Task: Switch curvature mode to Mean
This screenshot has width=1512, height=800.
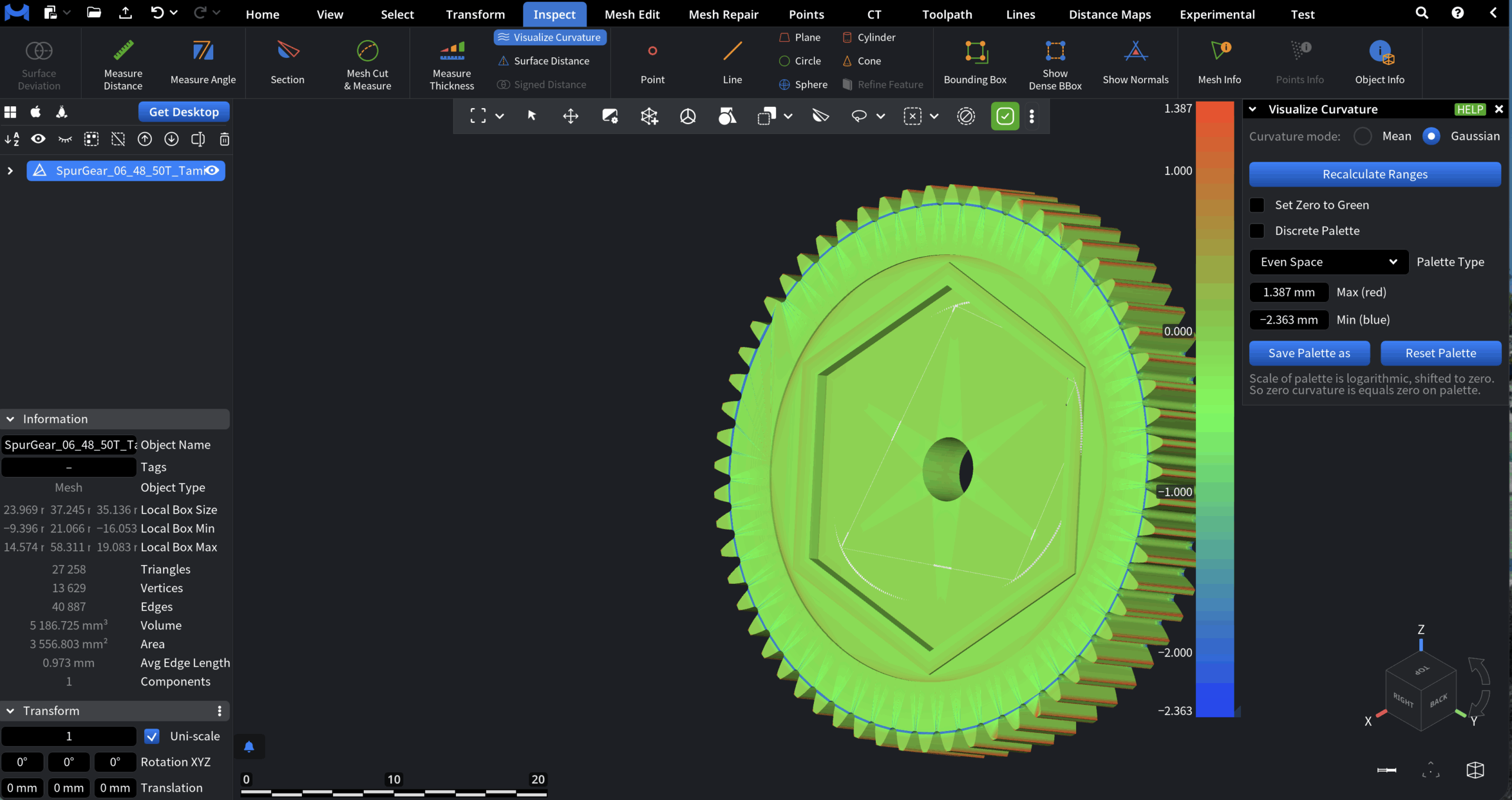Action: [1363, 136]
